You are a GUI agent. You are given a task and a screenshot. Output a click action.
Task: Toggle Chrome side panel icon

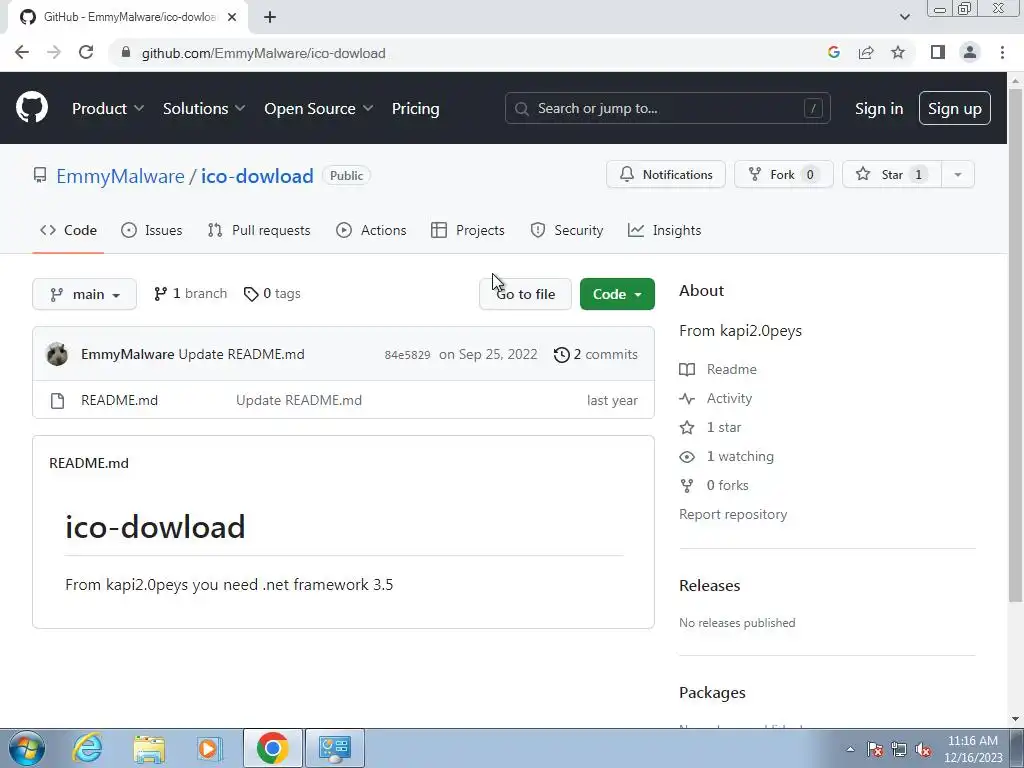pyautogui.click(x=938, y=52)
